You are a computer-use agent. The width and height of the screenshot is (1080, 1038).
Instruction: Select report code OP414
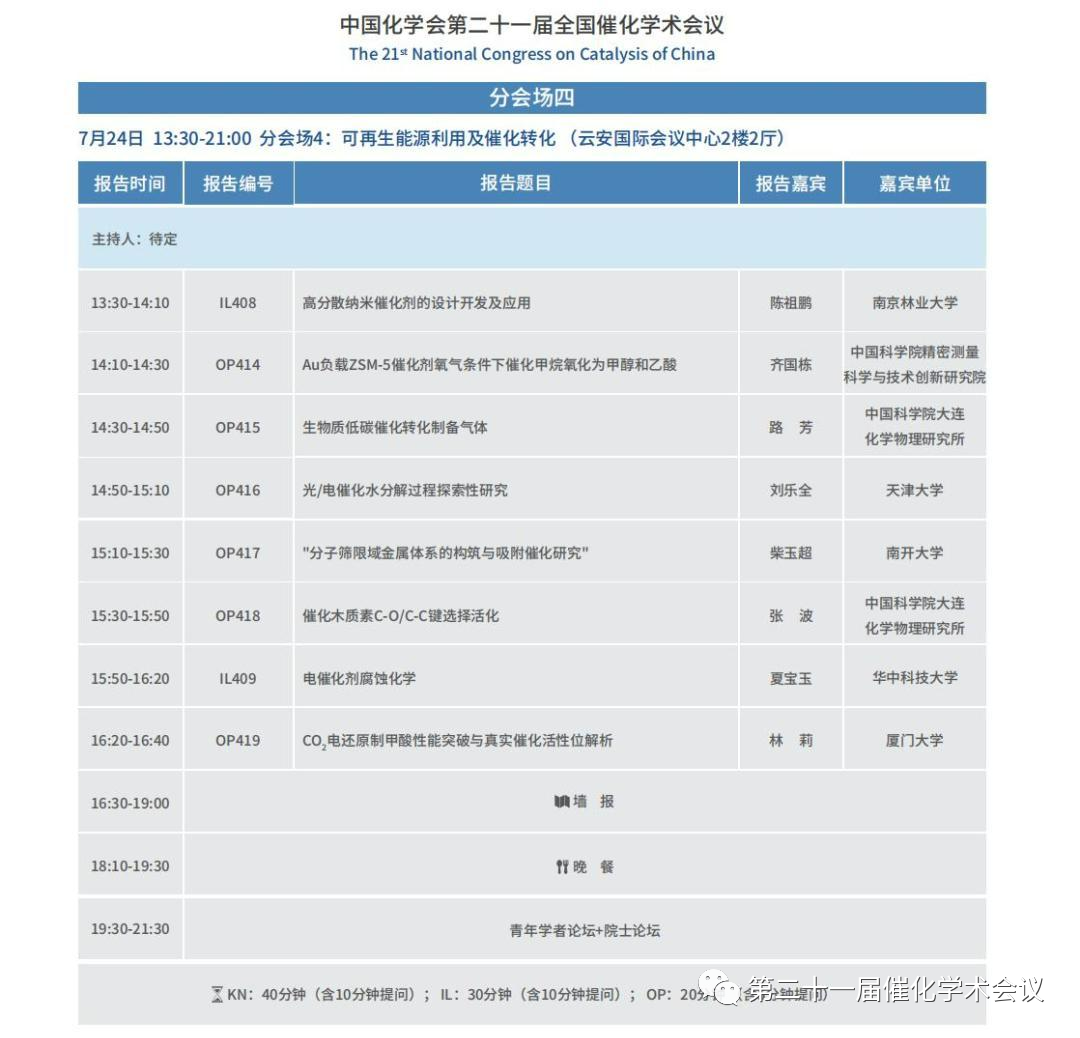238,365
